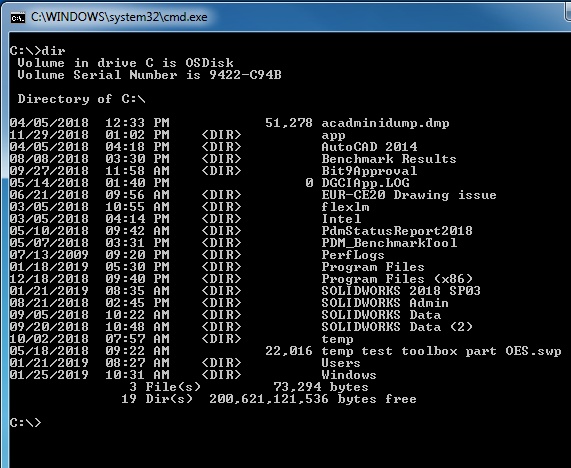Select the acadminidump.dmp file name

385,123
